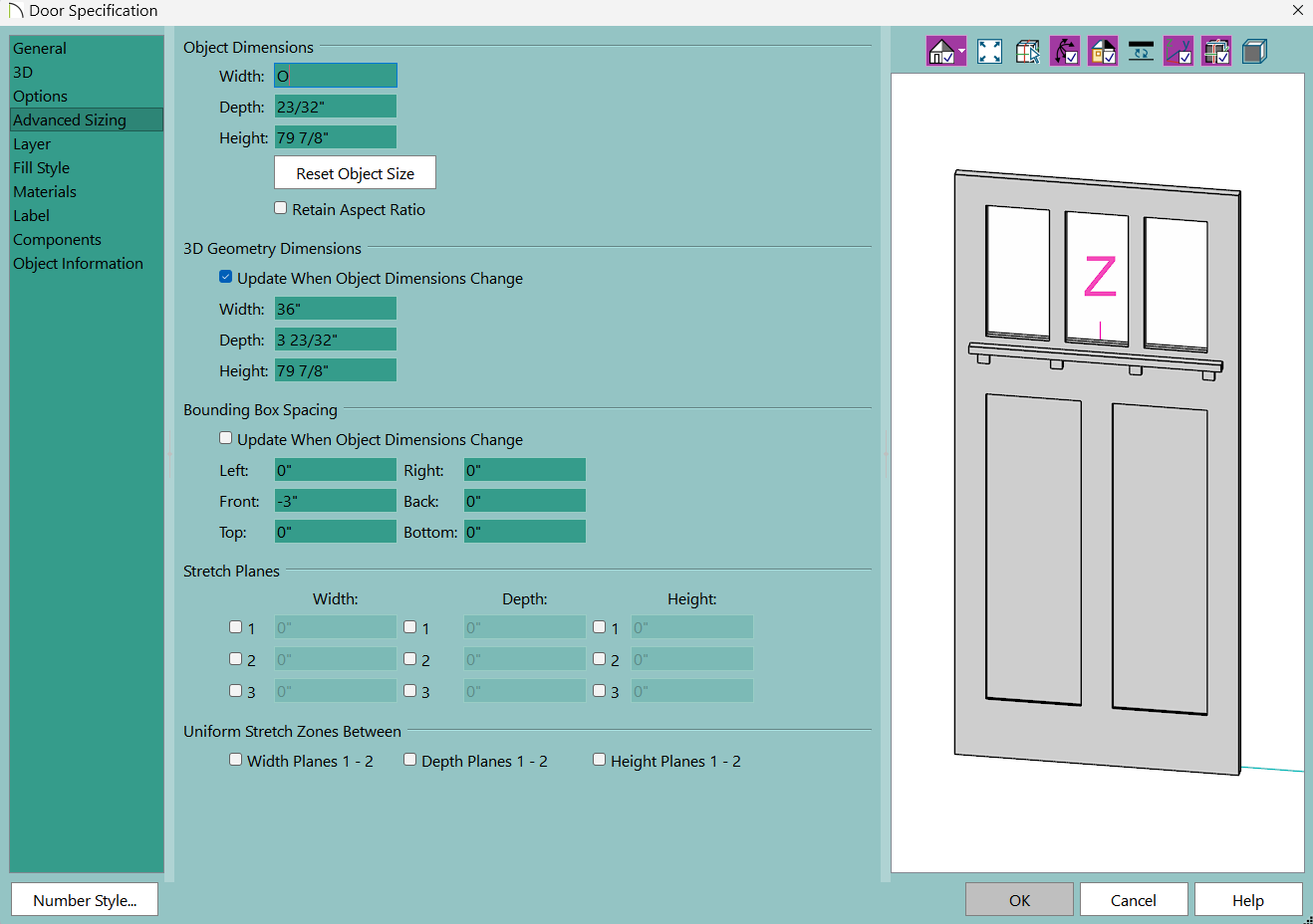
Task: Switch to the General panel
Action: tap(40, 48)
